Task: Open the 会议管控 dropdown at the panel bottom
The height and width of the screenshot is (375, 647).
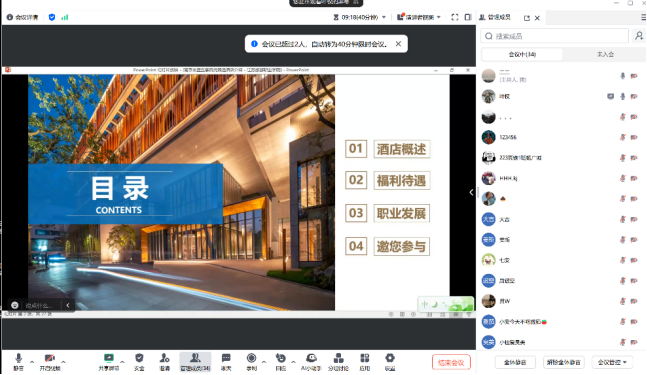Action: tap(612, 362)
